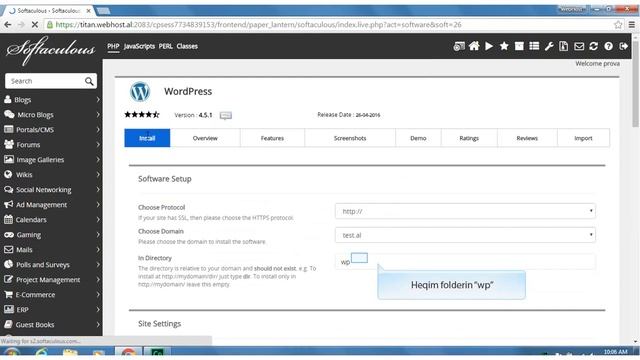Click the browser stop loading icon
The width and height of the screenshot is (640, 360).
[35, 25]
